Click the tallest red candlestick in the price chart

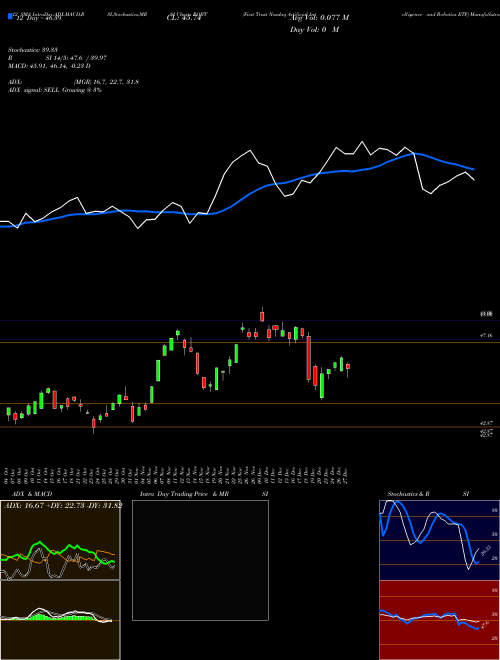pos(309,357)
